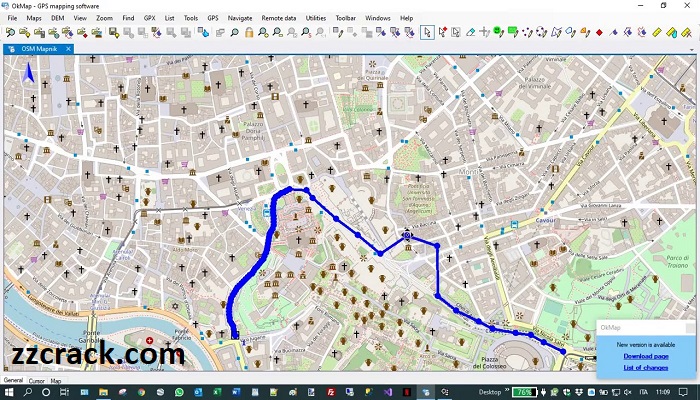Open the Maps menu
Screen dimensions: 700x400
coord(34,18)
